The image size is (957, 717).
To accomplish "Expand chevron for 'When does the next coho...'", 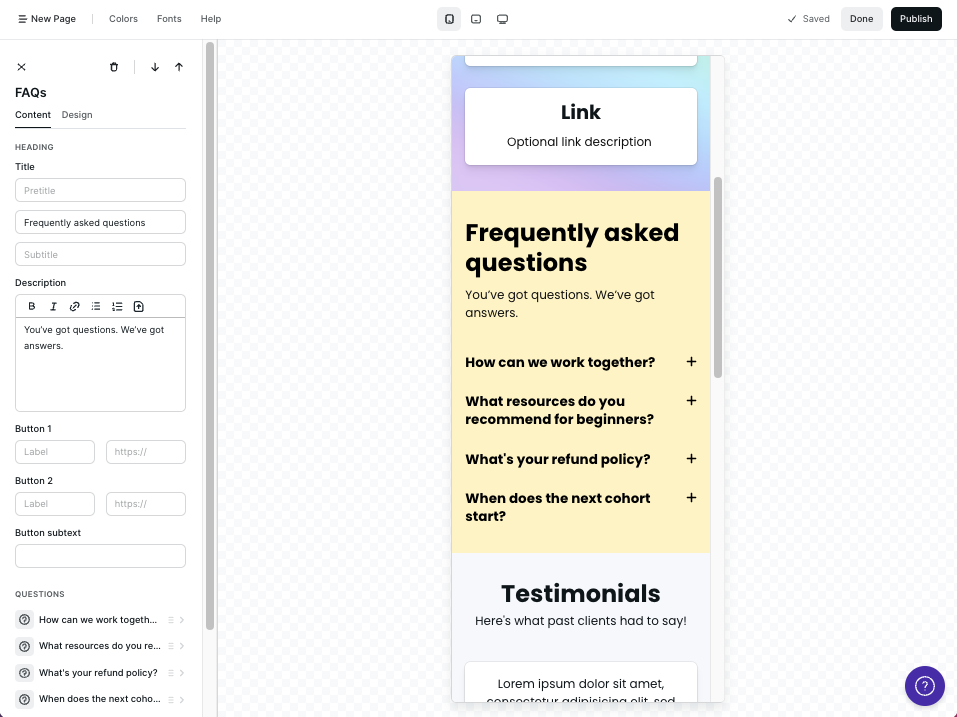I will (182, 699).
